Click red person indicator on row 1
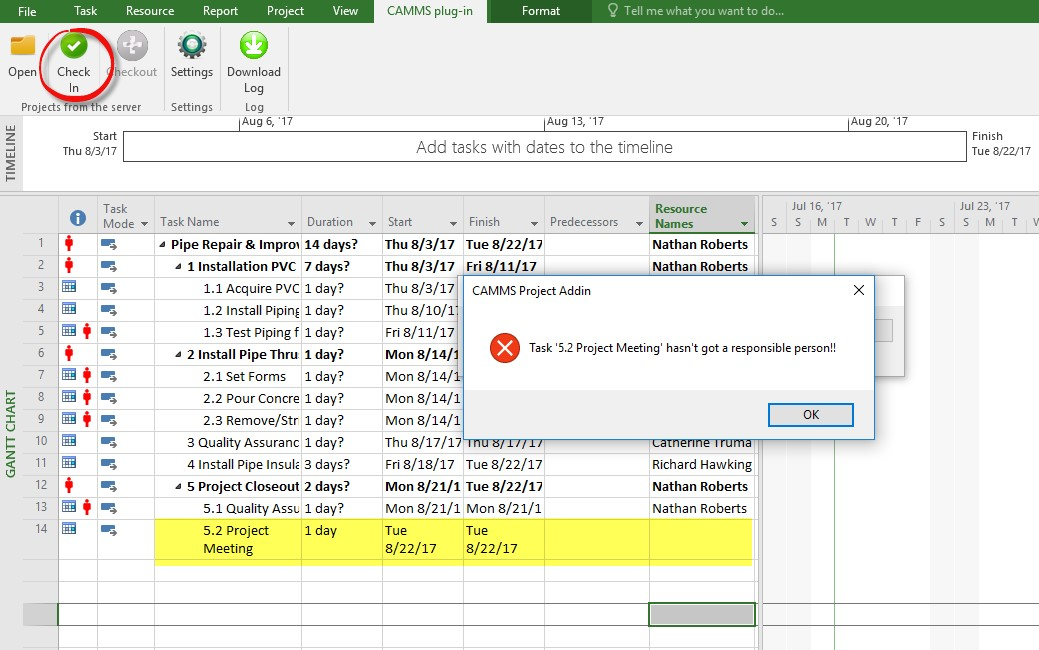The image size is (1039, 650). [69, 244]
